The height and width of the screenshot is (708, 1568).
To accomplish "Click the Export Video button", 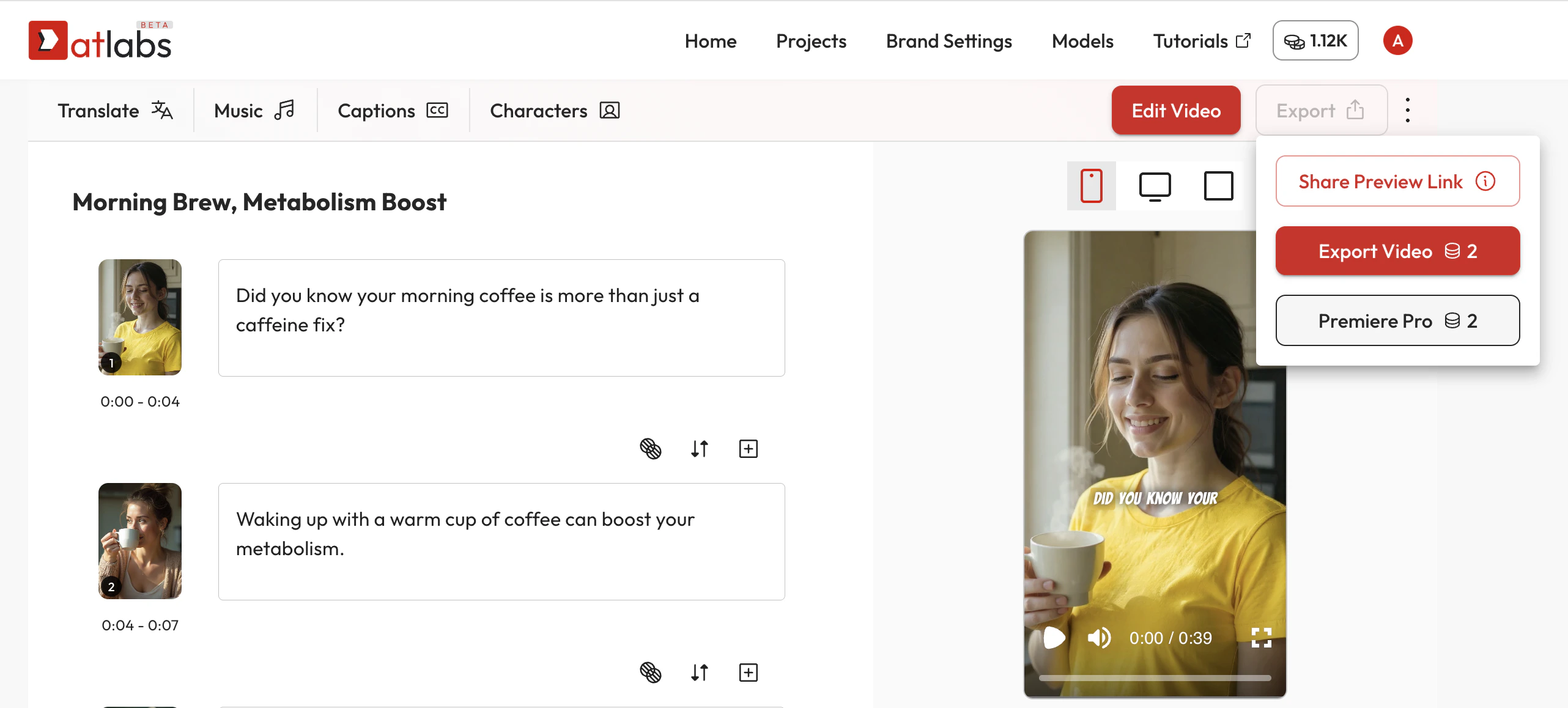I will pyautogui.click(x=1397, y=251).
